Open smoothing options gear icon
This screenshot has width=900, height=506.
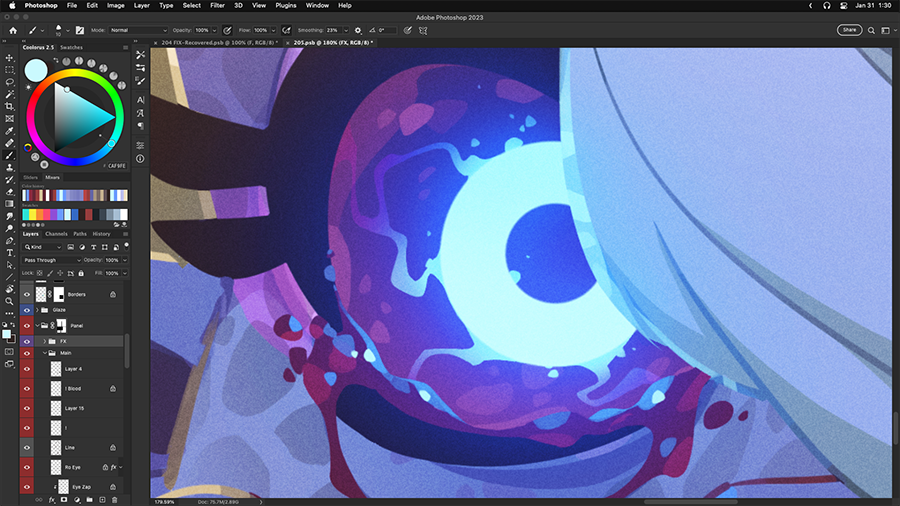tap(358, 30)
